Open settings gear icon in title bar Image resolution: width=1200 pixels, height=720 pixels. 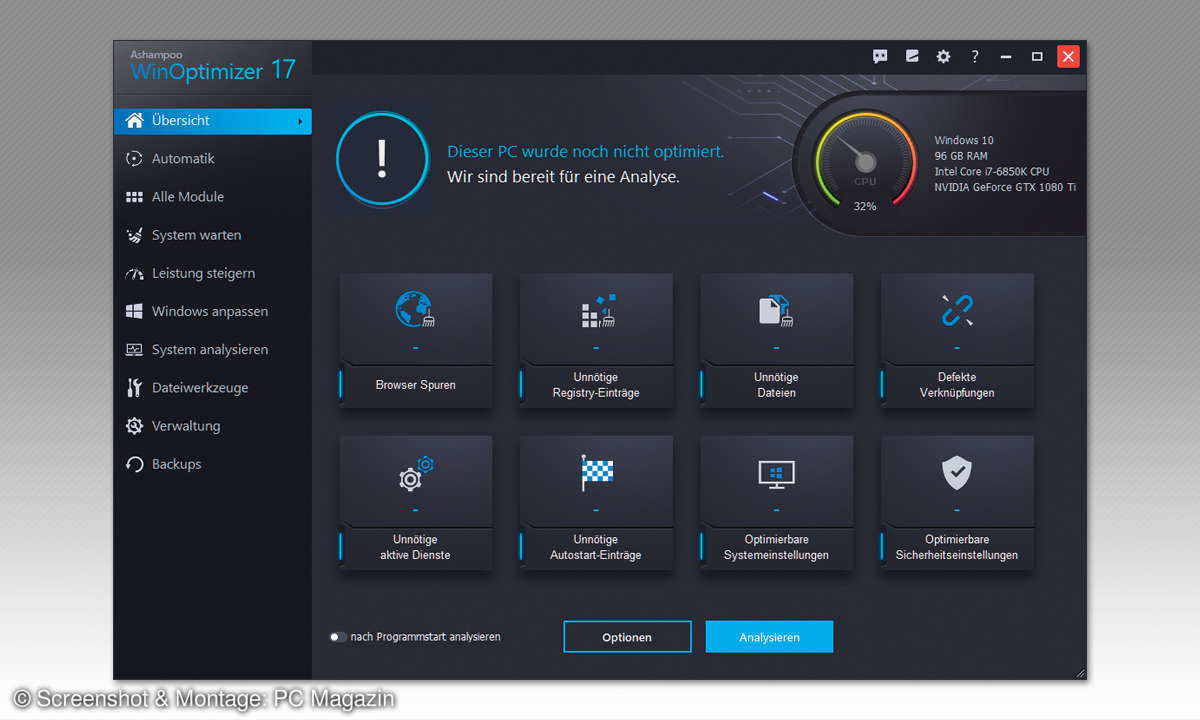[943, 57]
